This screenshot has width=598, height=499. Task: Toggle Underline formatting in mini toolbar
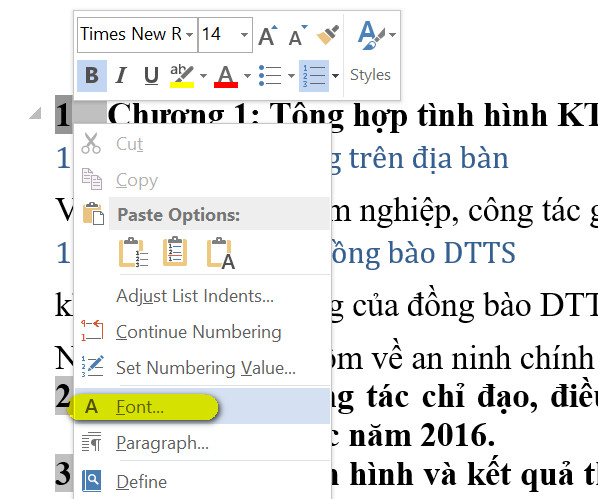(x=151, y=75)
